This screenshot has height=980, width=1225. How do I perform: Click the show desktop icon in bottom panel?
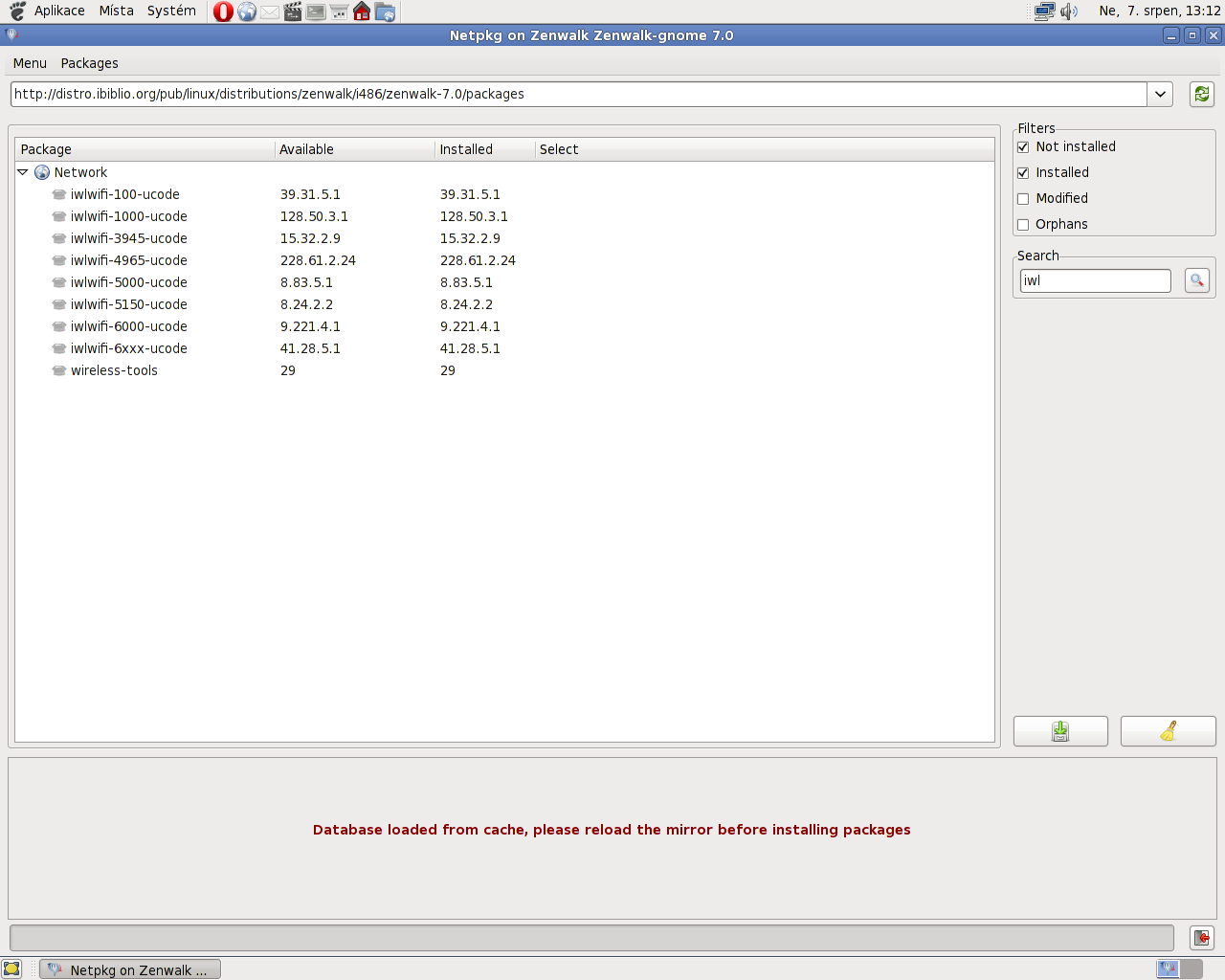coord(11,969)
